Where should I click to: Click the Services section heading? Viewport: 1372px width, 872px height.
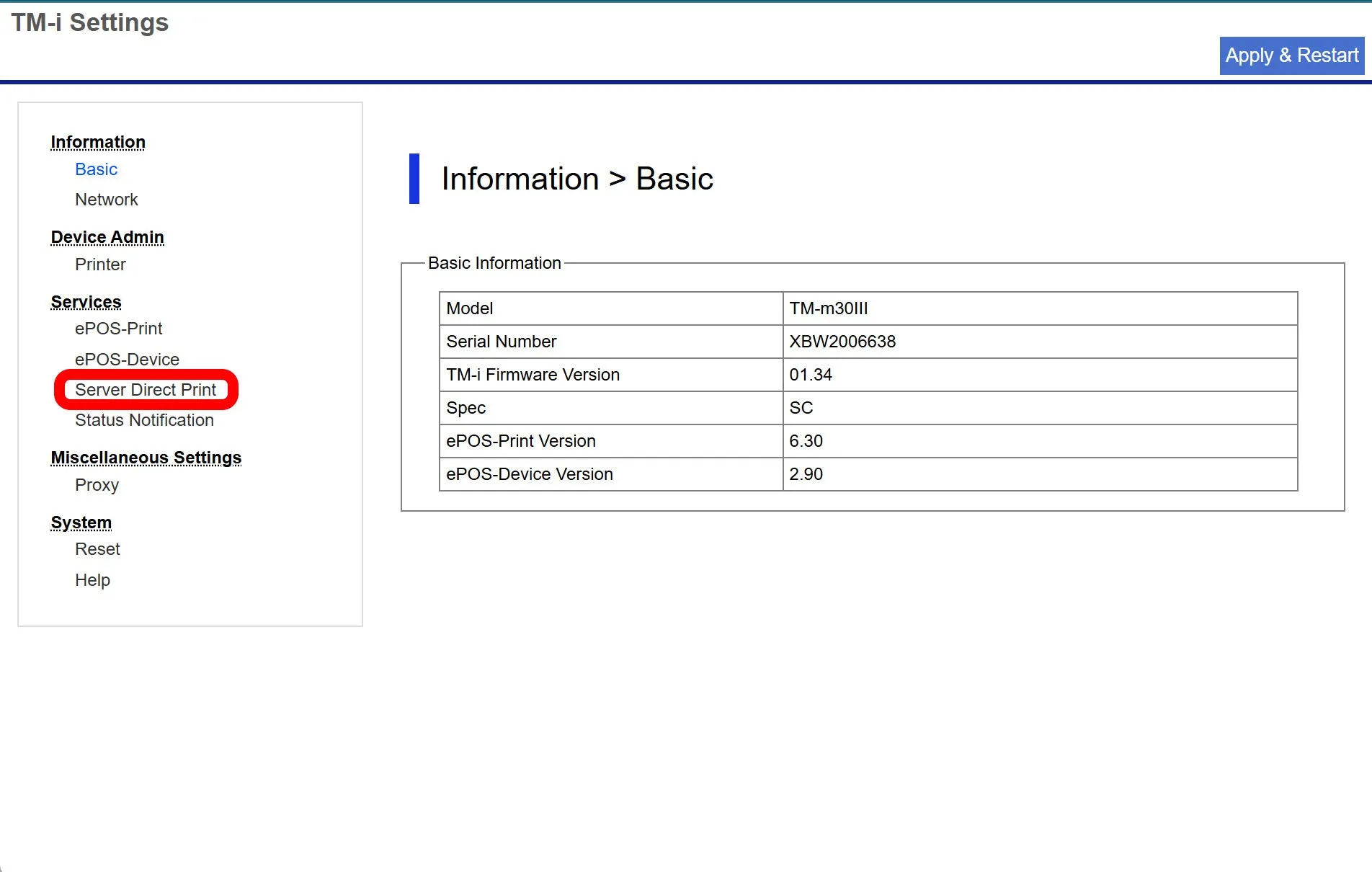pyautogui.click(x=86, y=302)
